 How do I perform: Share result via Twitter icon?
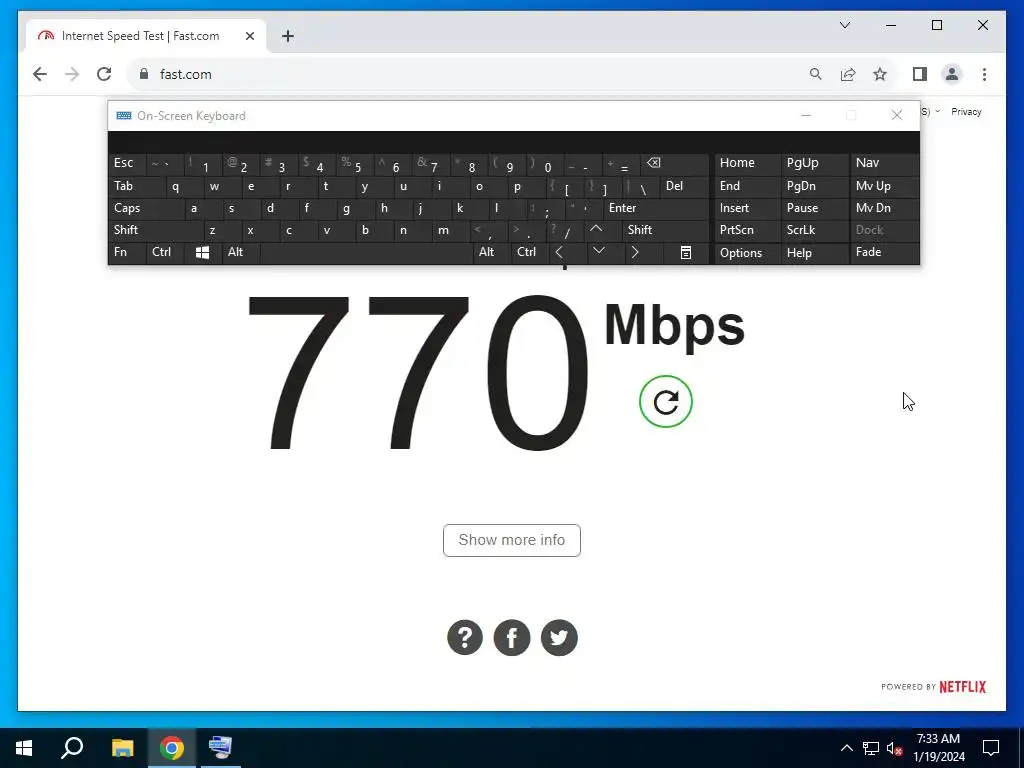point(559,637)
